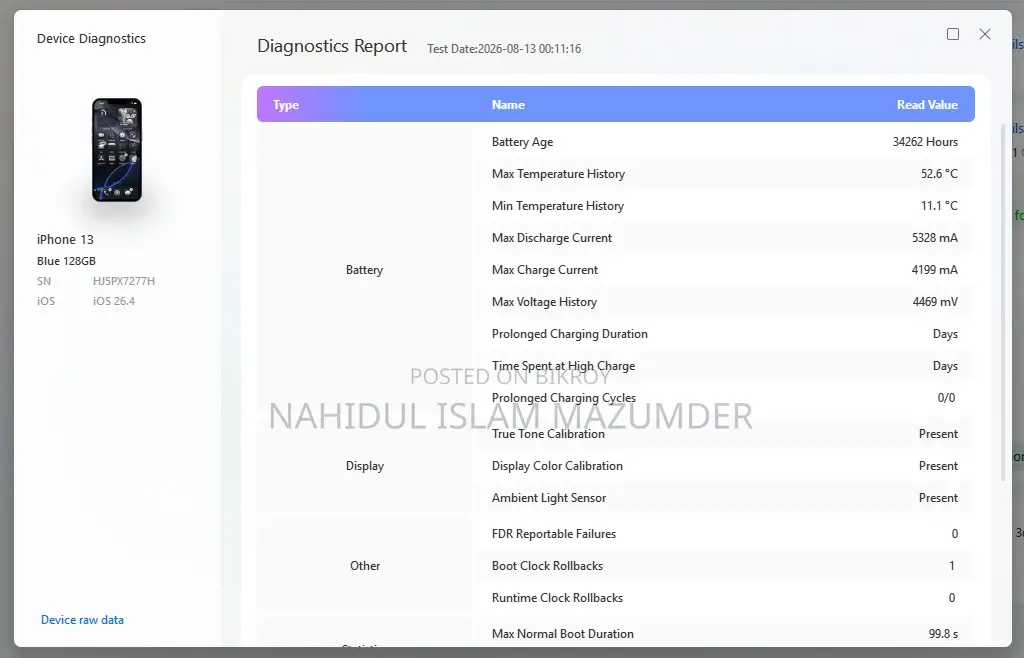Click the 52.6 °C value
The height and width of the screenshot is (658, 1024).
coord(939,174)
